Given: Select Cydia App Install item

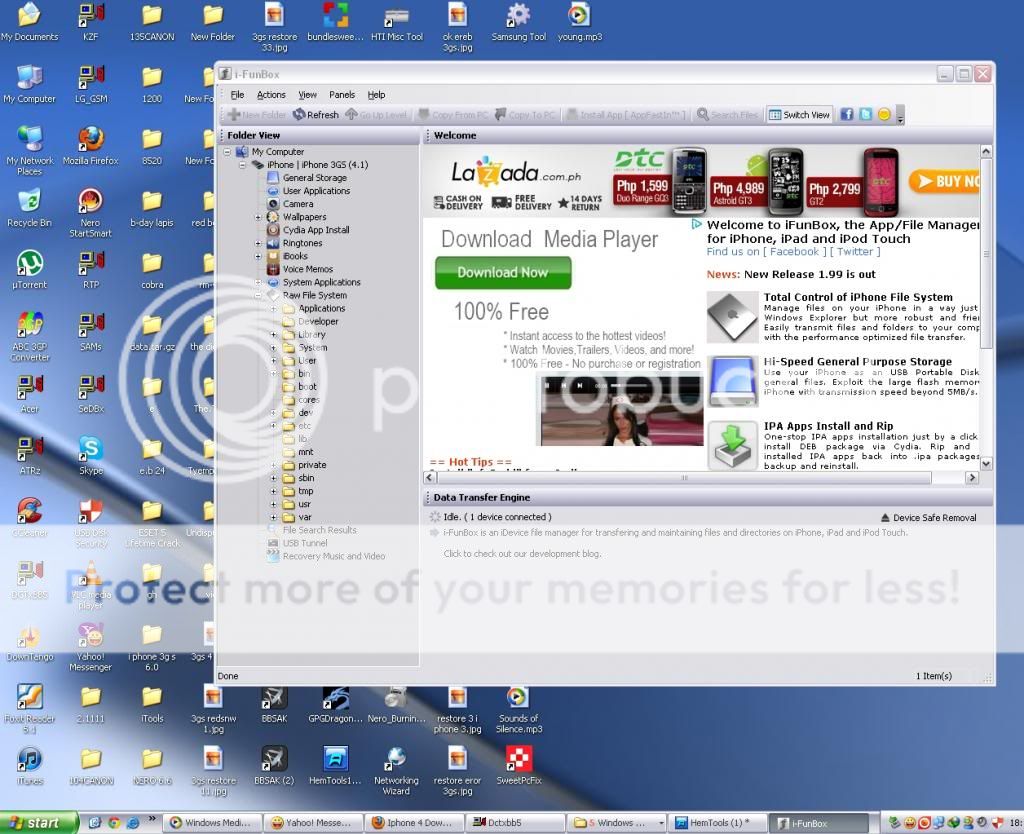Looking at the screenshot, I should [316, 230].
